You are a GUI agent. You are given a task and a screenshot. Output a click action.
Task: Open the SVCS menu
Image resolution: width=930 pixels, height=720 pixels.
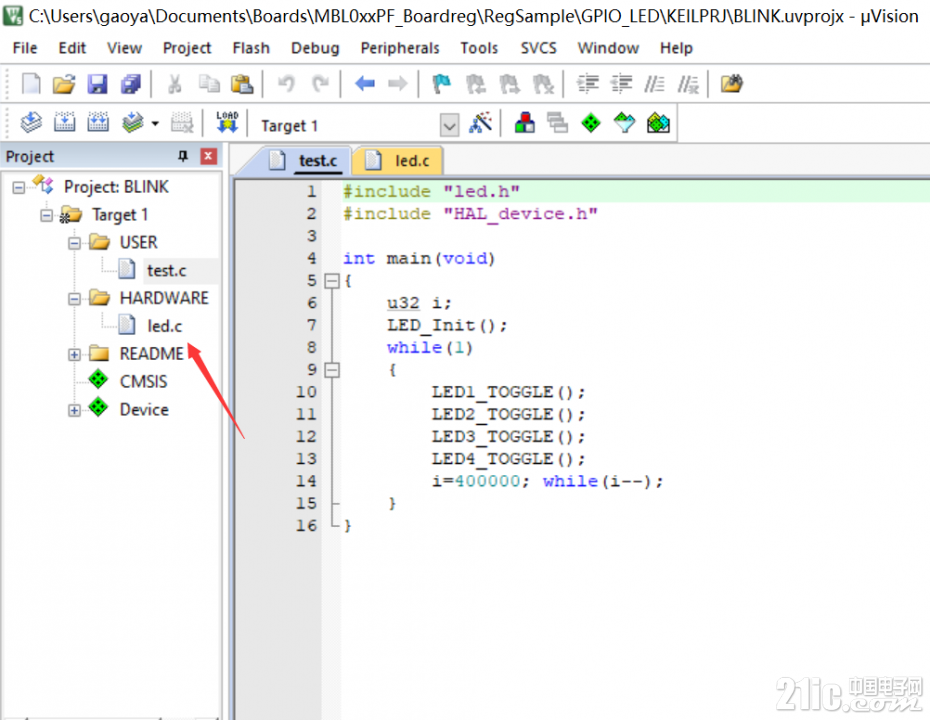539,48
